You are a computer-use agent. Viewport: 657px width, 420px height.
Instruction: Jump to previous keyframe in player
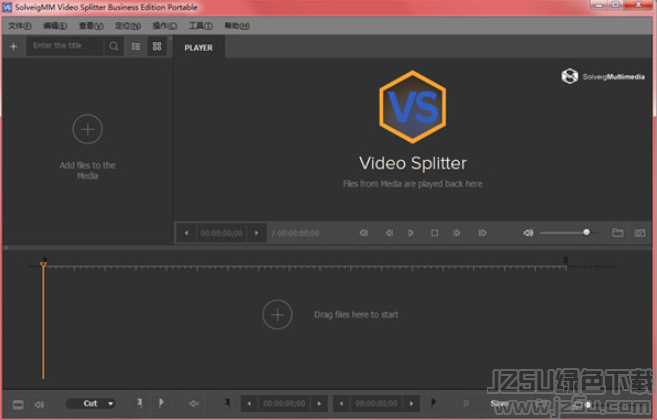[364, 233]
